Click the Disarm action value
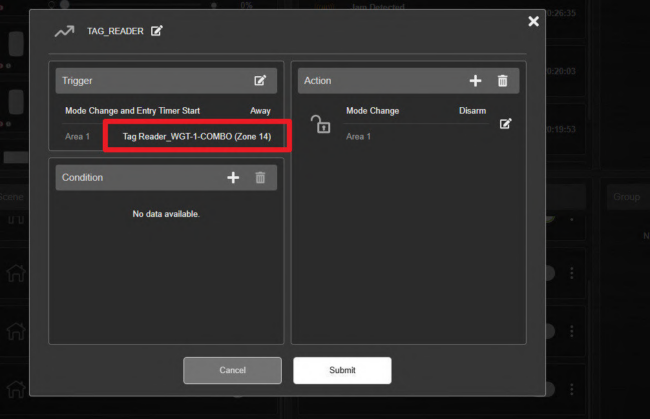The height and width of the screenshot is (419, 650). 473,111
